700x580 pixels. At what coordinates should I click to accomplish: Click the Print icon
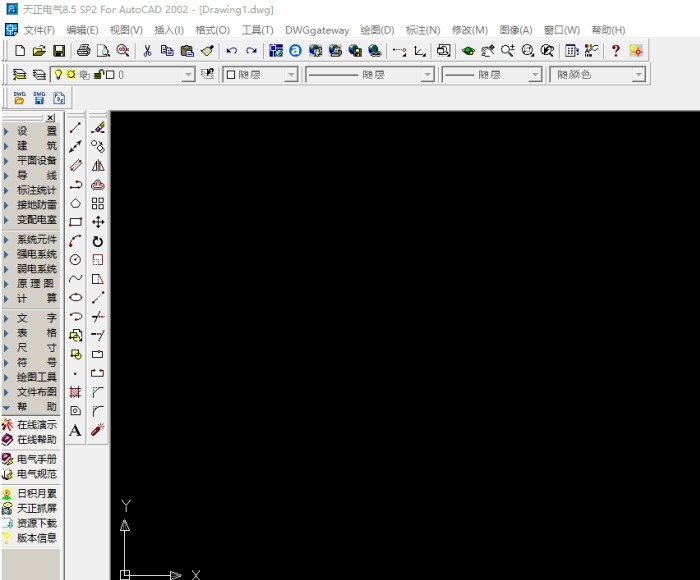pos(83,50)
